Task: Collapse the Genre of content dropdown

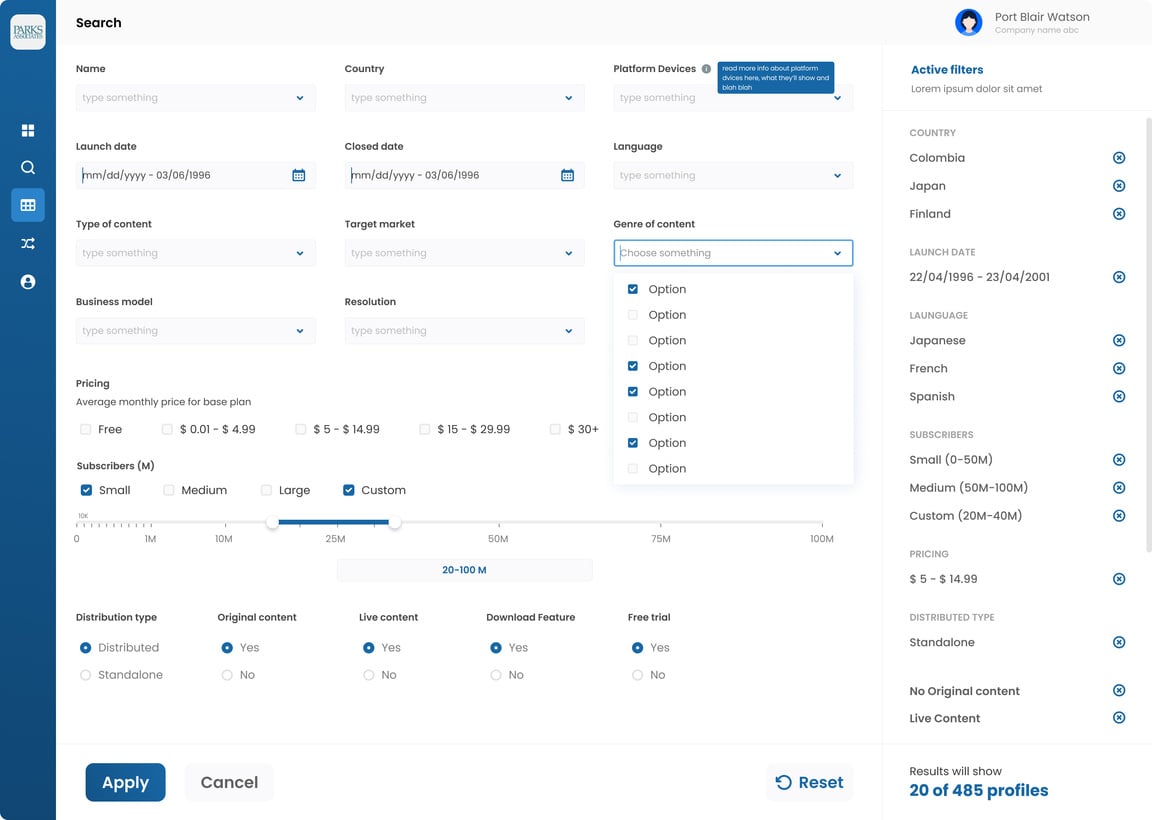Action: [x=837, y=253]
